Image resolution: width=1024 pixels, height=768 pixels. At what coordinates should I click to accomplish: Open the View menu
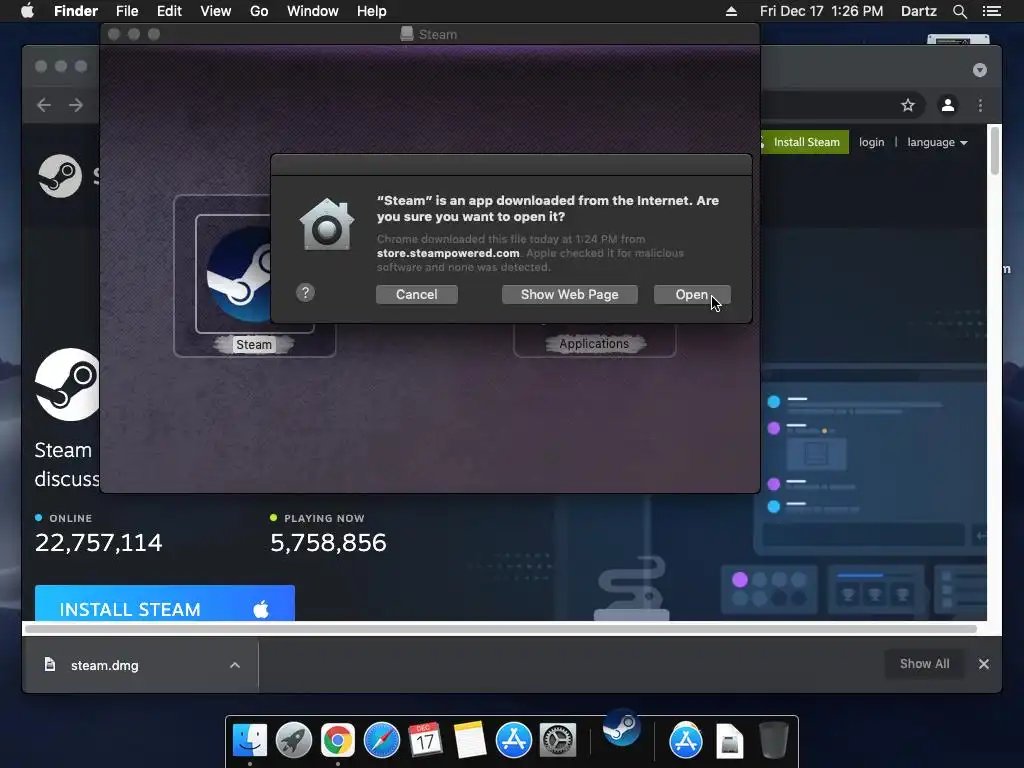pyautogui.click(x=216, y=11)
